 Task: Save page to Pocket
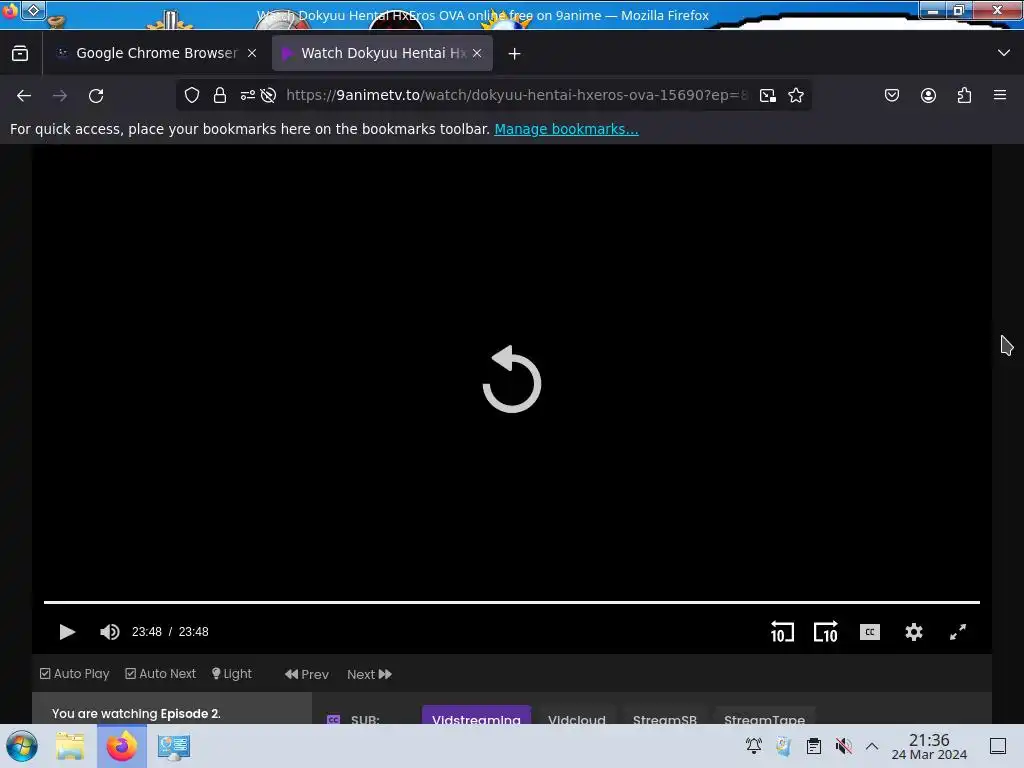[891, 95]
